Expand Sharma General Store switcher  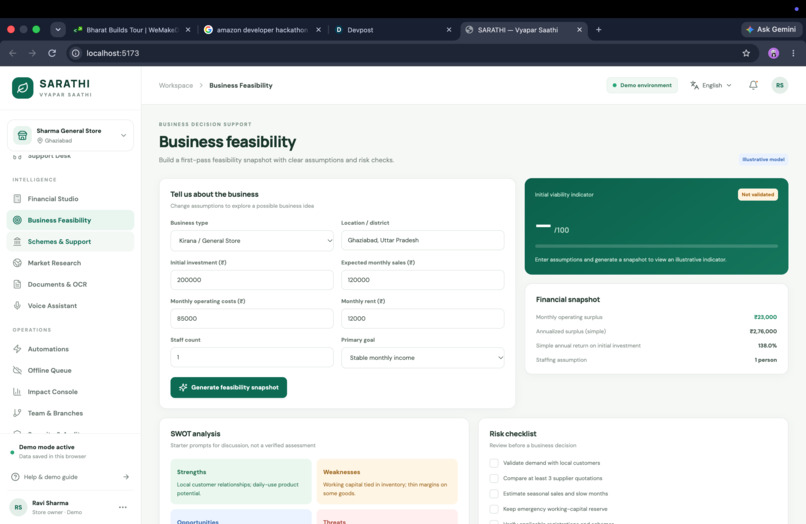70,135
